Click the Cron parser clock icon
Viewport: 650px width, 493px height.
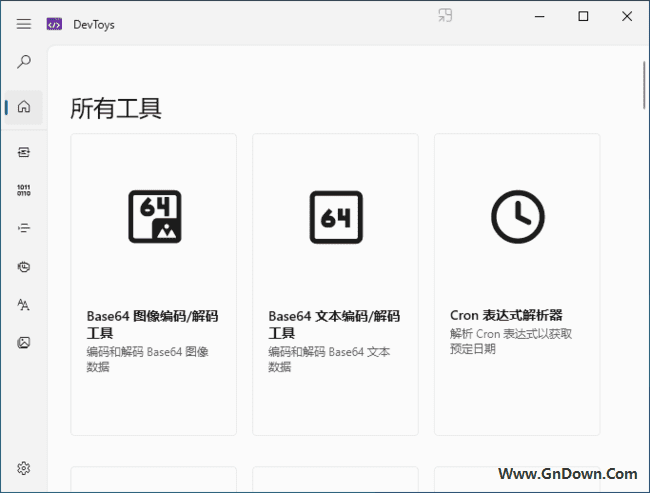(518, 217)
